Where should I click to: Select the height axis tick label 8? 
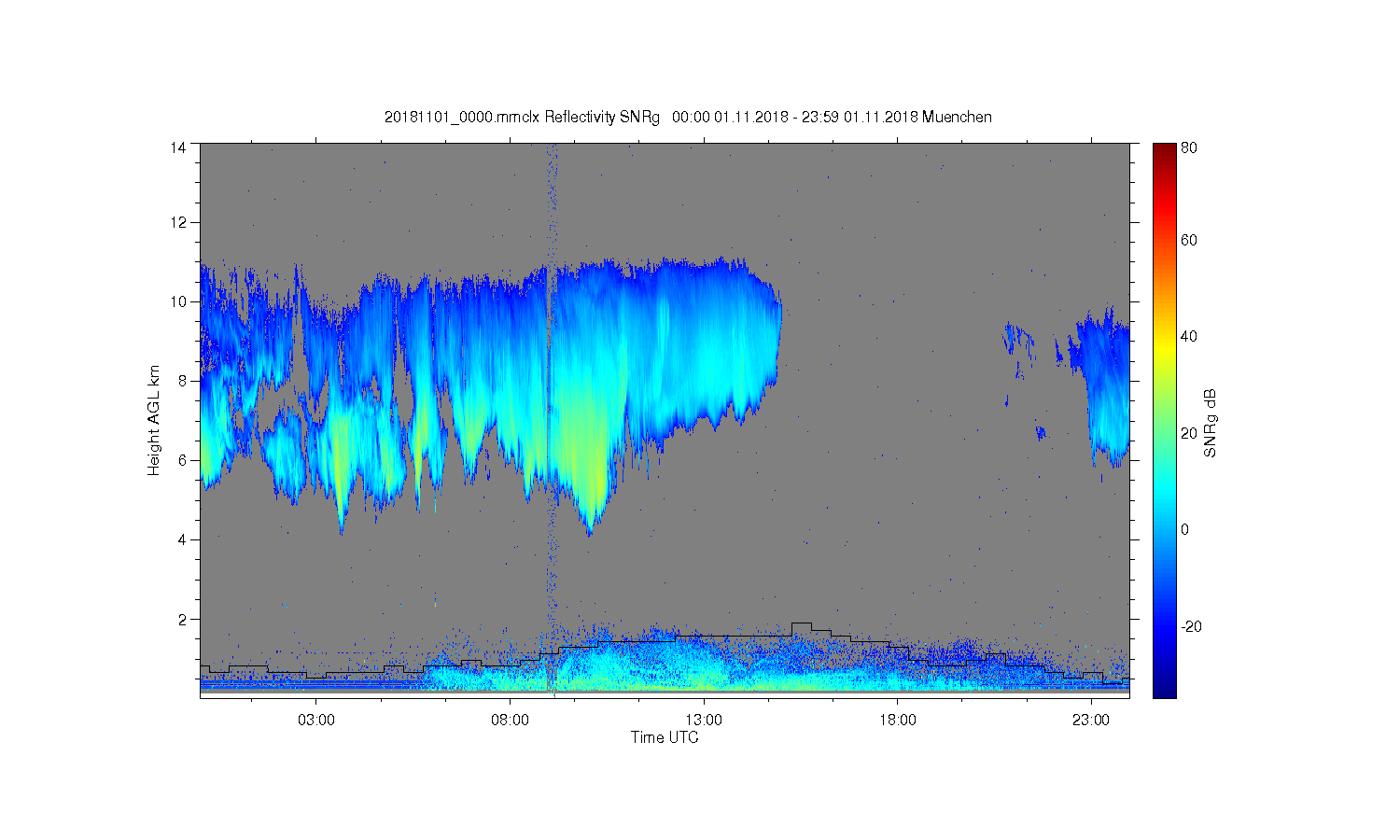pyautogui.click(x=183, y=381)
